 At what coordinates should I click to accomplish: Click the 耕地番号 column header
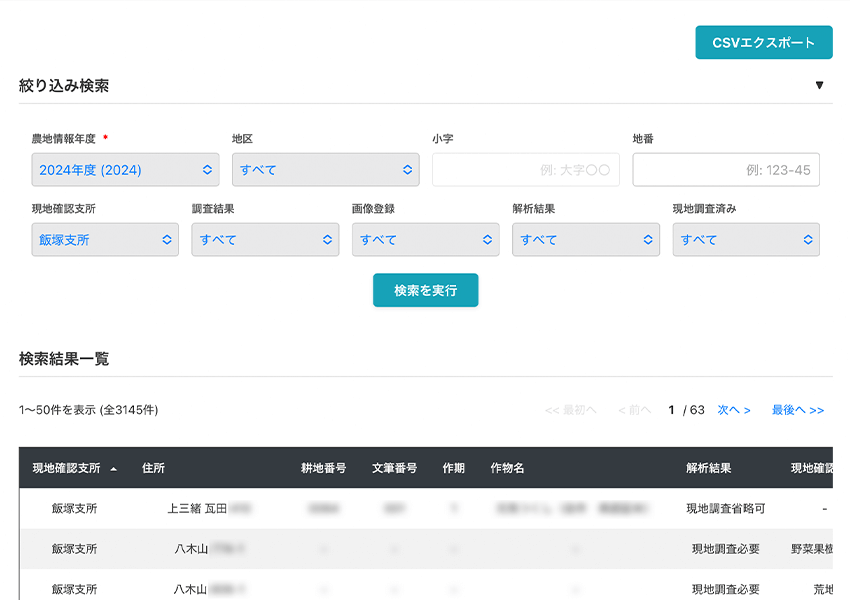click(x=323, y=468)
